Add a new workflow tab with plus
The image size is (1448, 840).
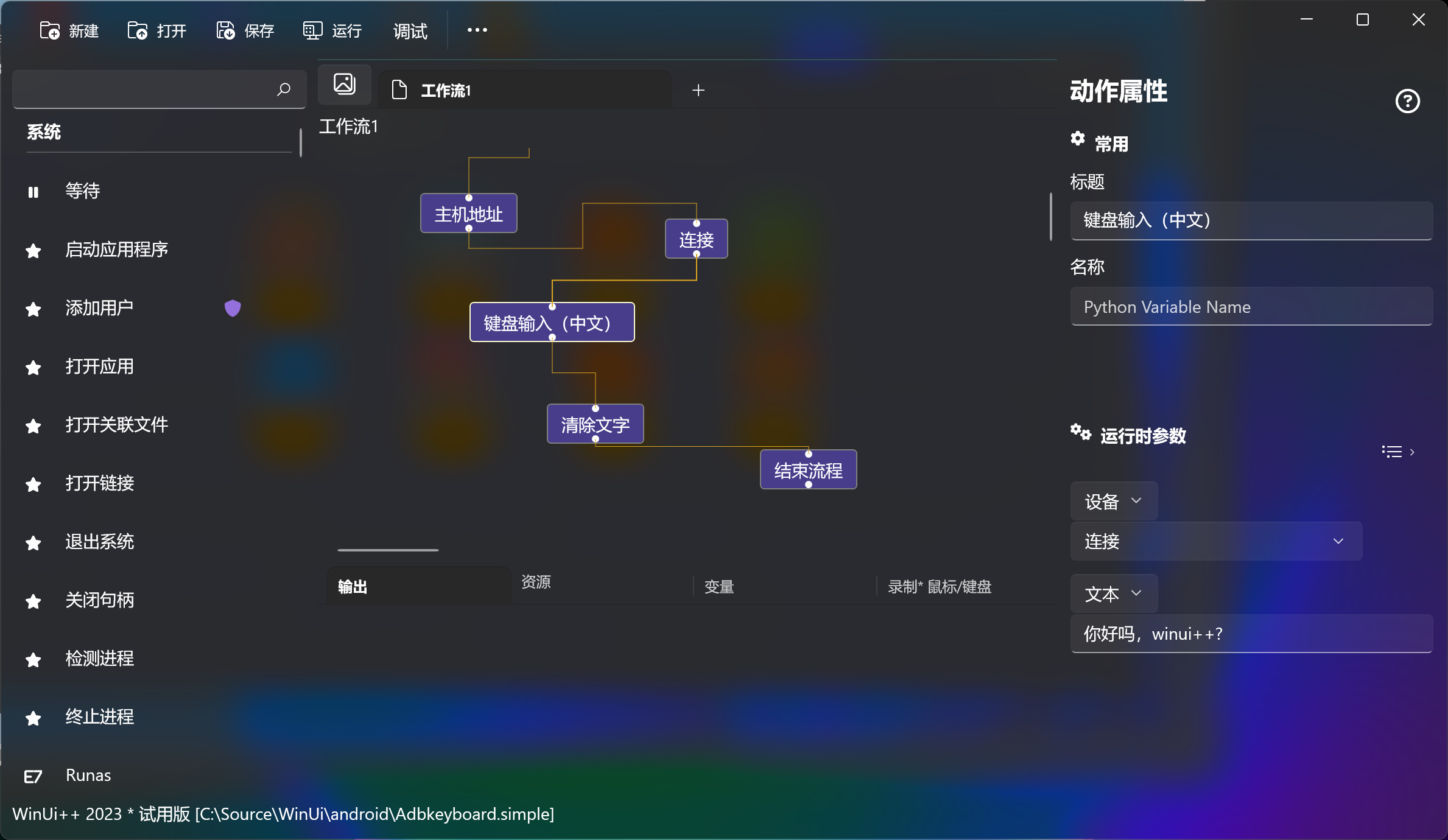tap(698, 90)
